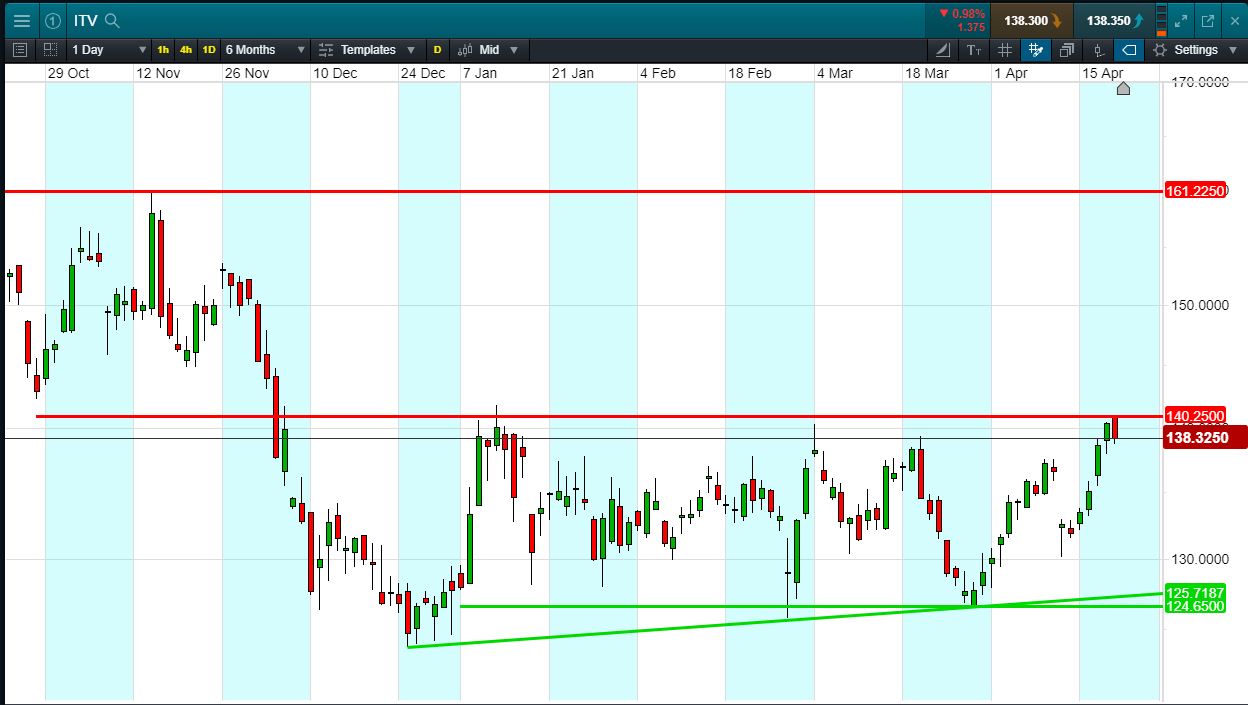Switch to 1h quick interval
1248x705 pixels.
click(163, 49)
